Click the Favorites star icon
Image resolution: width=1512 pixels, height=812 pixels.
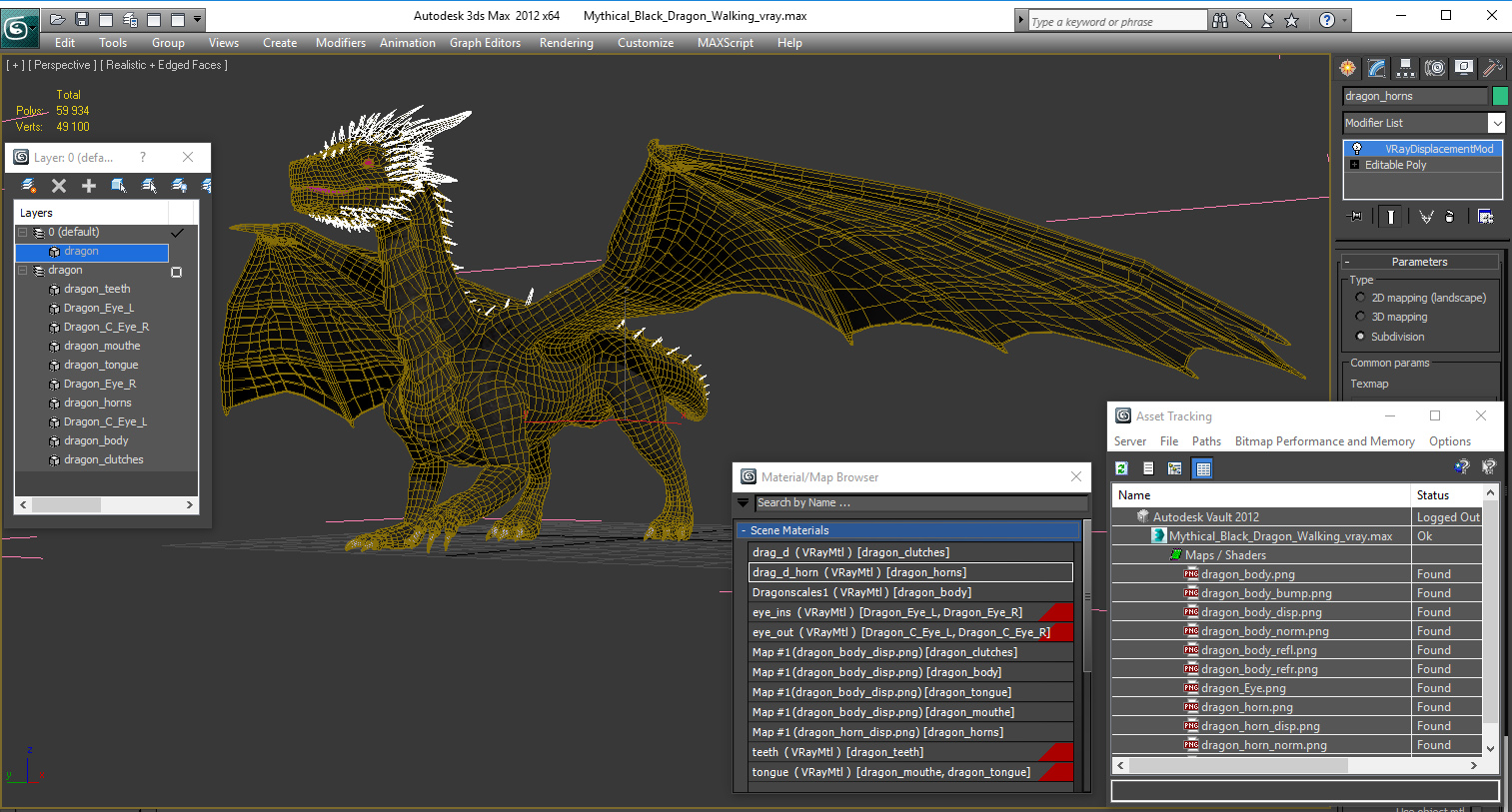(x=1292, y=20)
